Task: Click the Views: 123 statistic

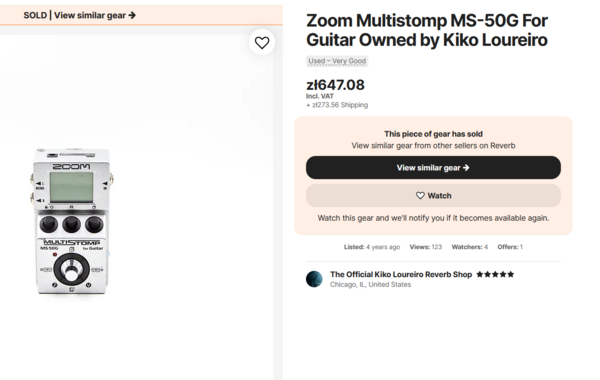Action: tap(426, 247)
